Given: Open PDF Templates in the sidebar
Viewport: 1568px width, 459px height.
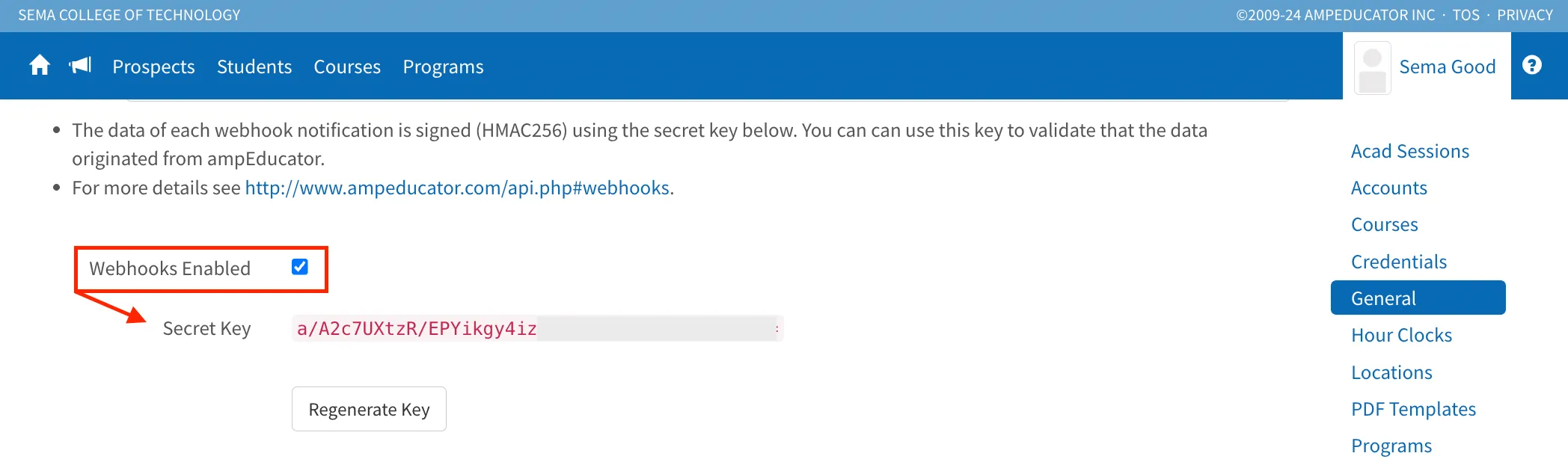Looking at the screenshot, I should click(1413, 409).
